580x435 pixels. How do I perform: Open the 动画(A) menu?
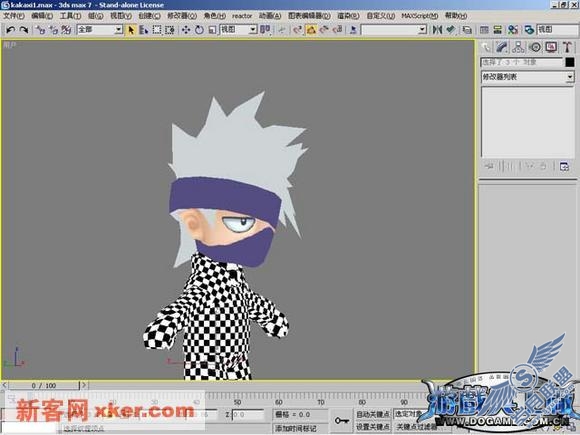(270, 16)
